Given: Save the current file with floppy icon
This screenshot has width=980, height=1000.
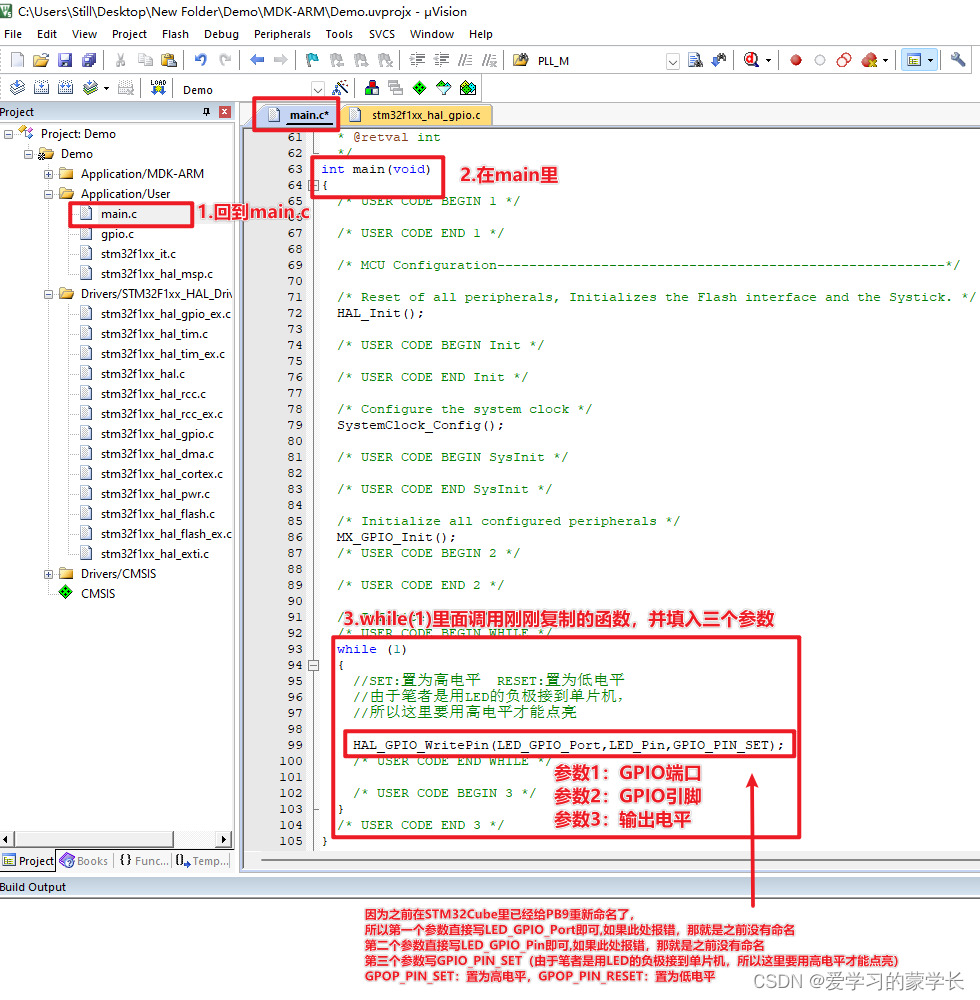Looking at the screenshot, I should point(64,60).
